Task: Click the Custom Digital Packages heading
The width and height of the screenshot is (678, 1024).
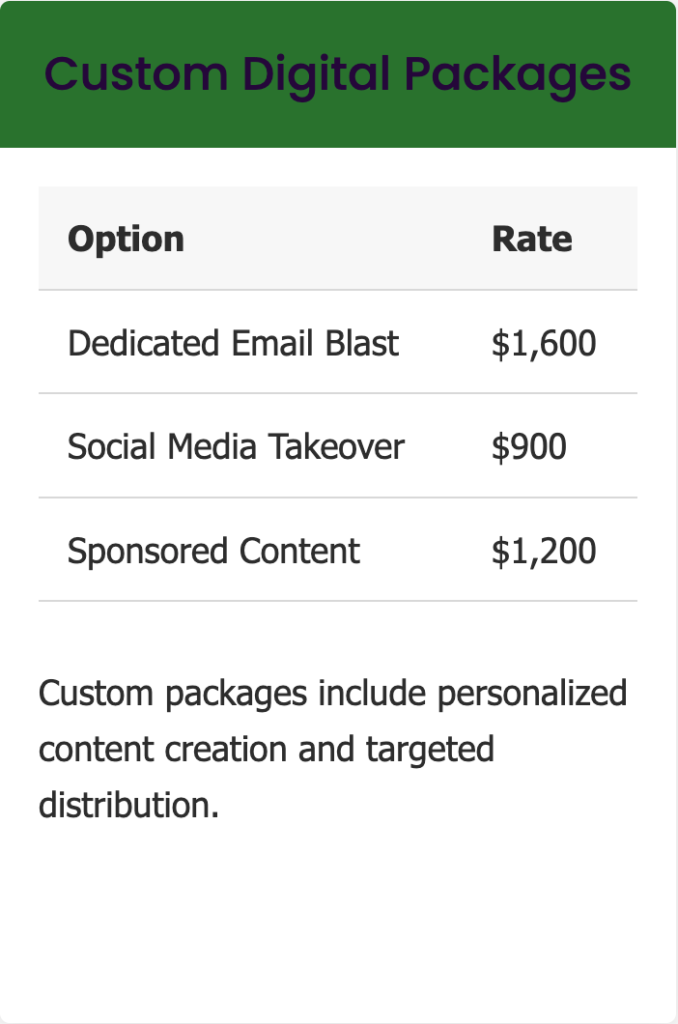Action: tap(338, 74)
